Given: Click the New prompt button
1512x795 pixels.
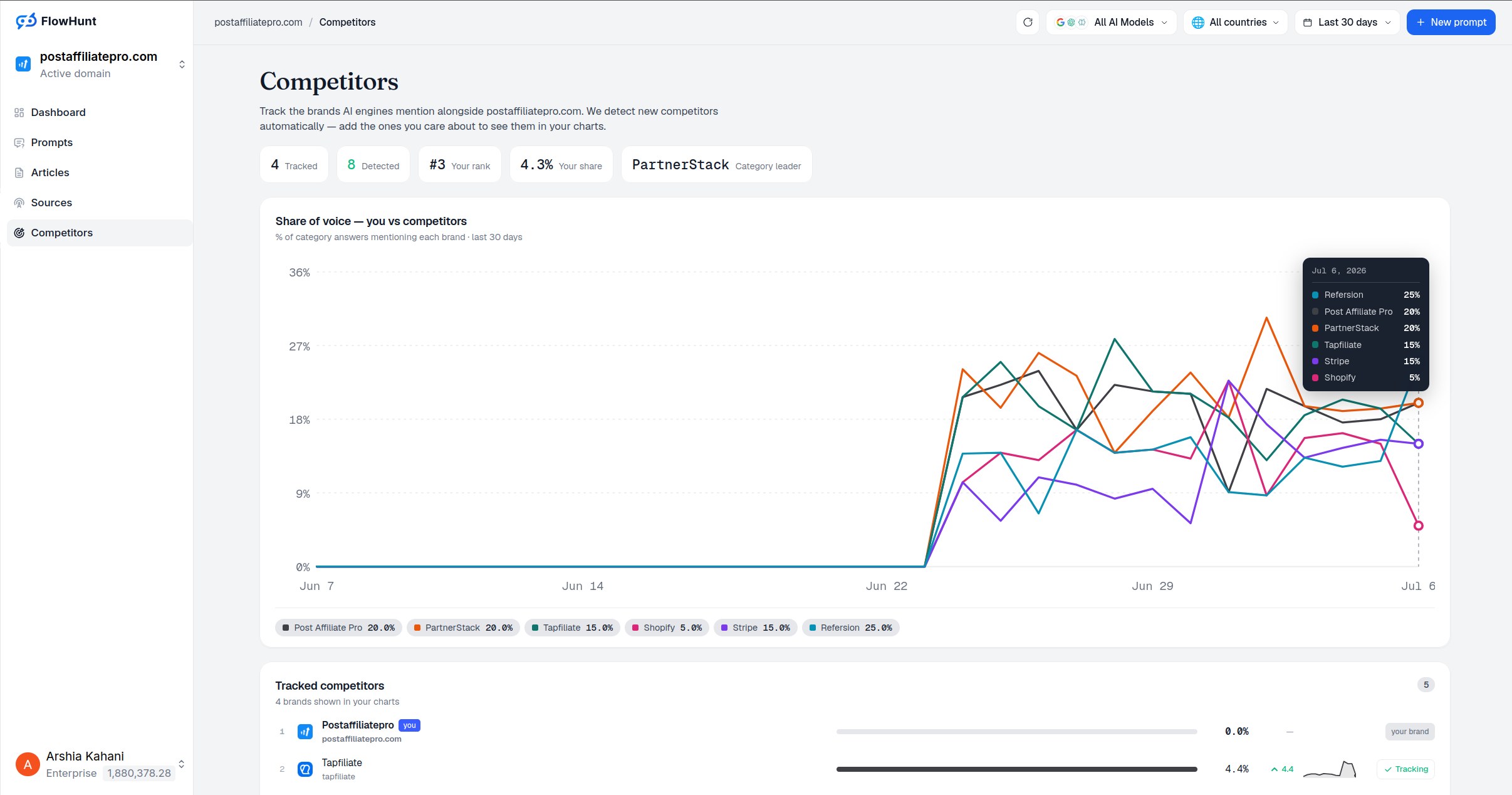Looking at the screenshot, I should 1451,22.
